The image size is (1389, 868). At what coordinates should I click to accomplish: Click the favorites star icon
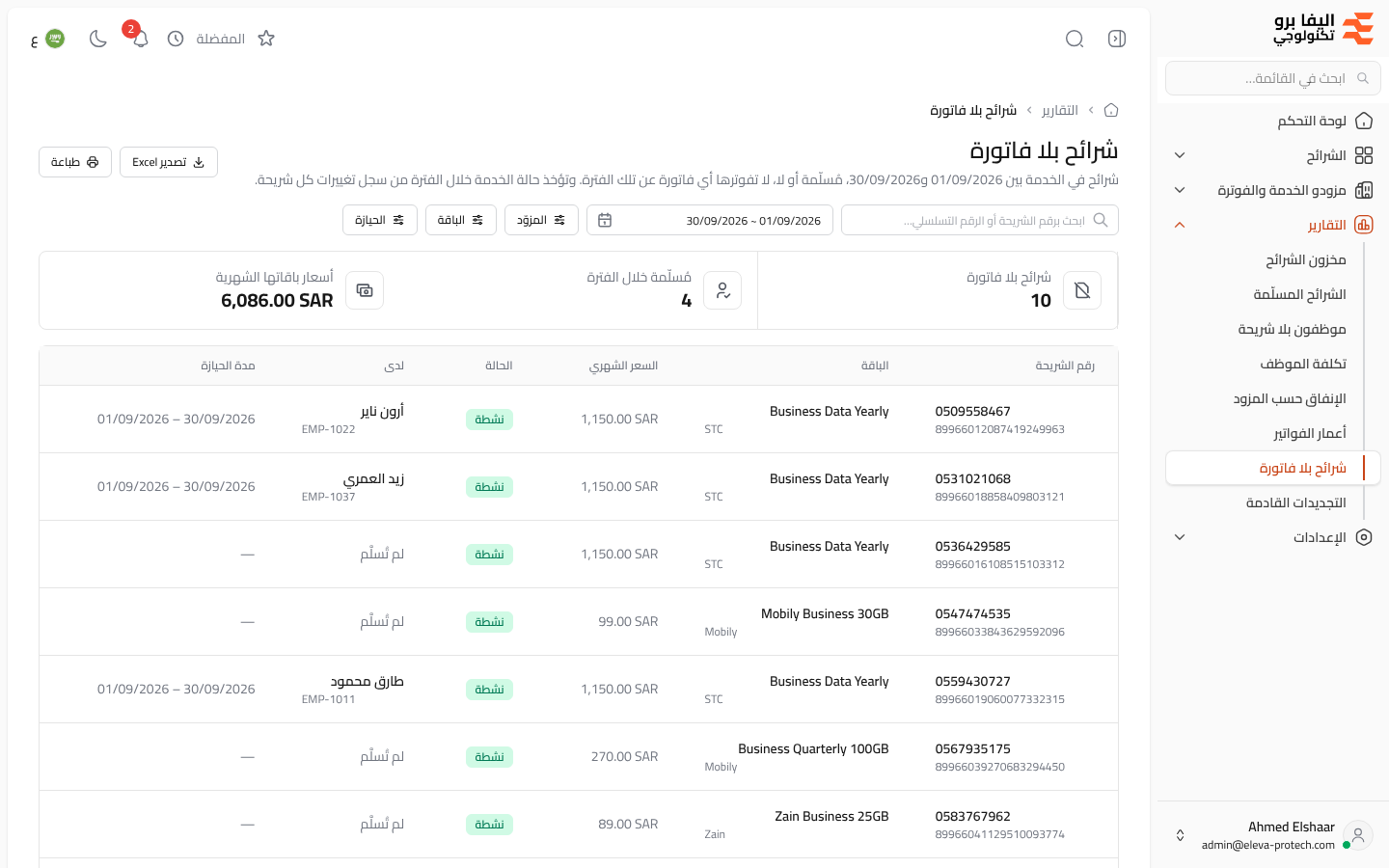pyautogui.click(x=266, y=39)
